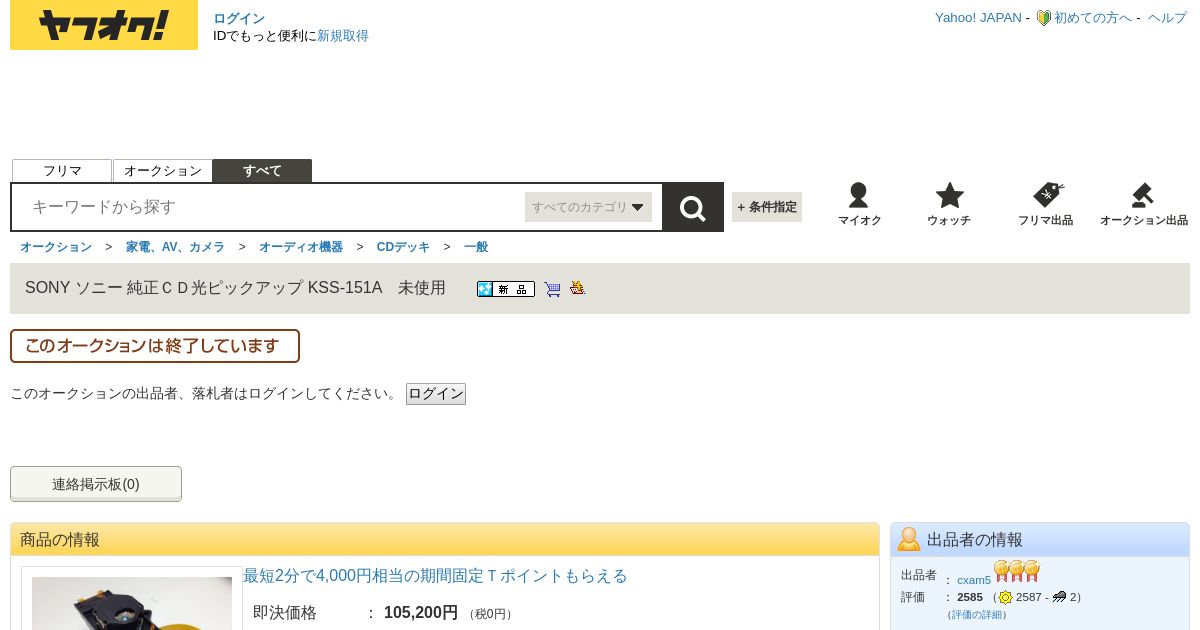Go to オーディオ機器 breadcrumb

pos(301,247)
